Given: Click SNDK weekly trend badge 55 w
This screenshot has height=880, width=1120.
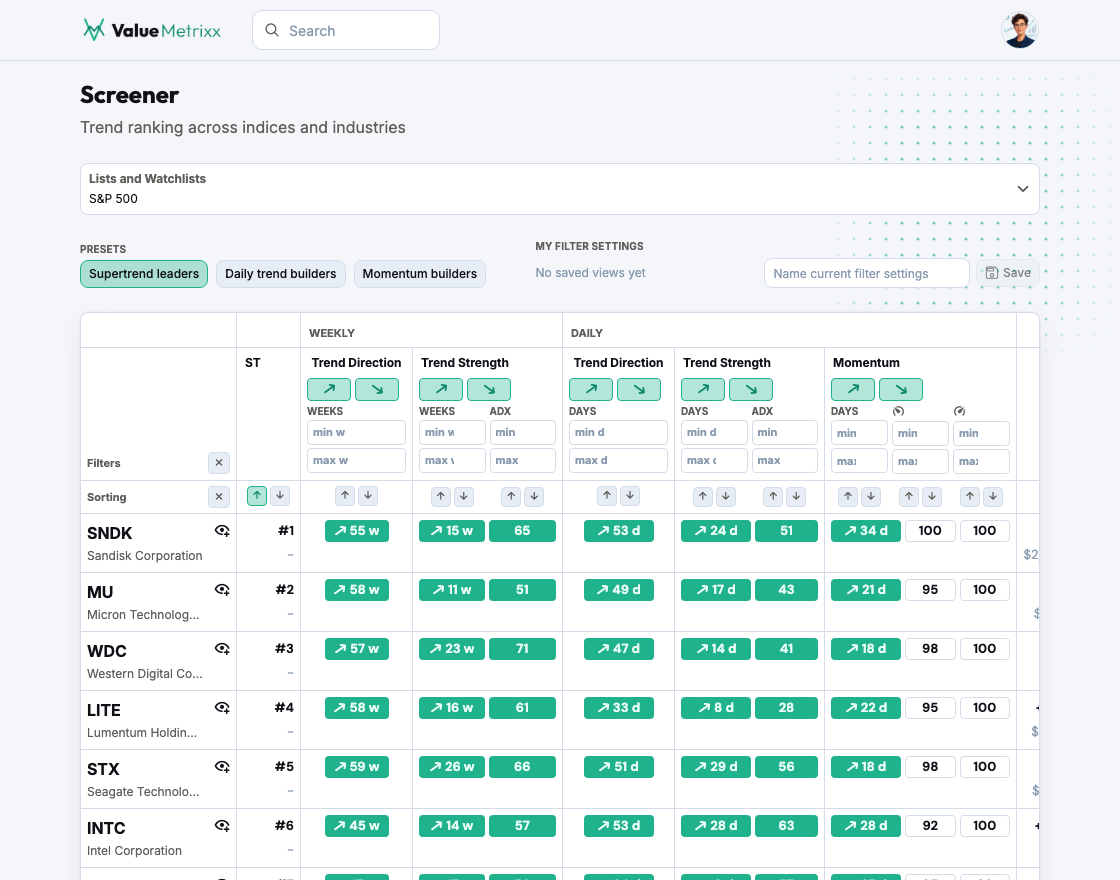Looking at the screenshot, I should point(356,531).
